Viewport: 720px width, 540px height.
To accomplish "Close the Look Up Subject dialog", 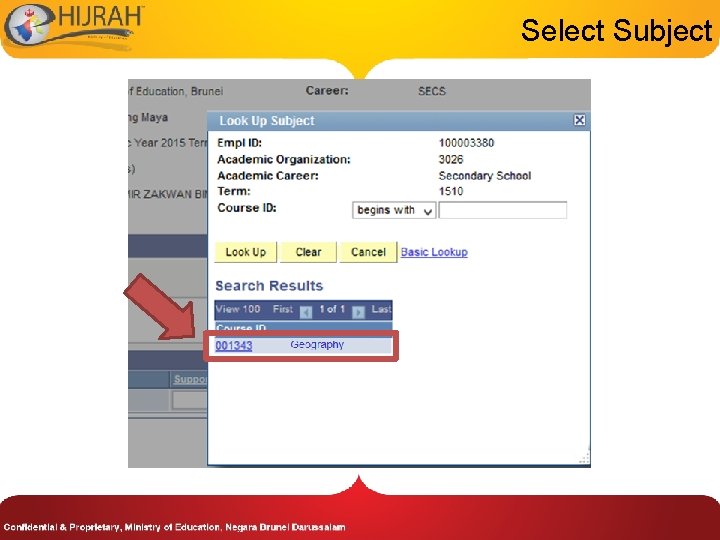I will 579,120.
